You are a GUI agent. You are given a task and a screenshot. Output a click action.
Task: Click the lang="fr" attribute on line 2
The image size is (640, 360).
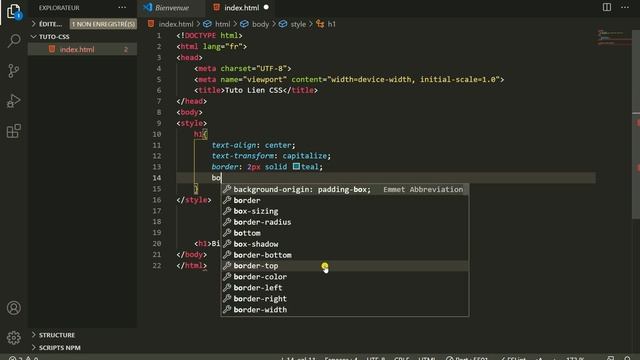click(x=222, y=47)
